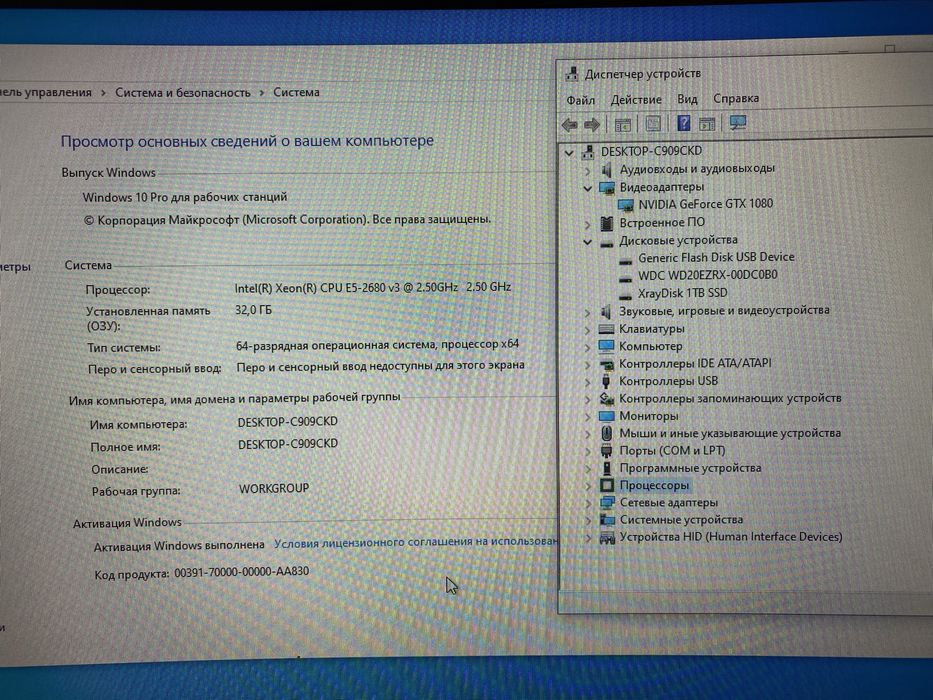Open the Справка menu in Device Manager
This screenshot has width=933, height=700.
pos(736,98)
